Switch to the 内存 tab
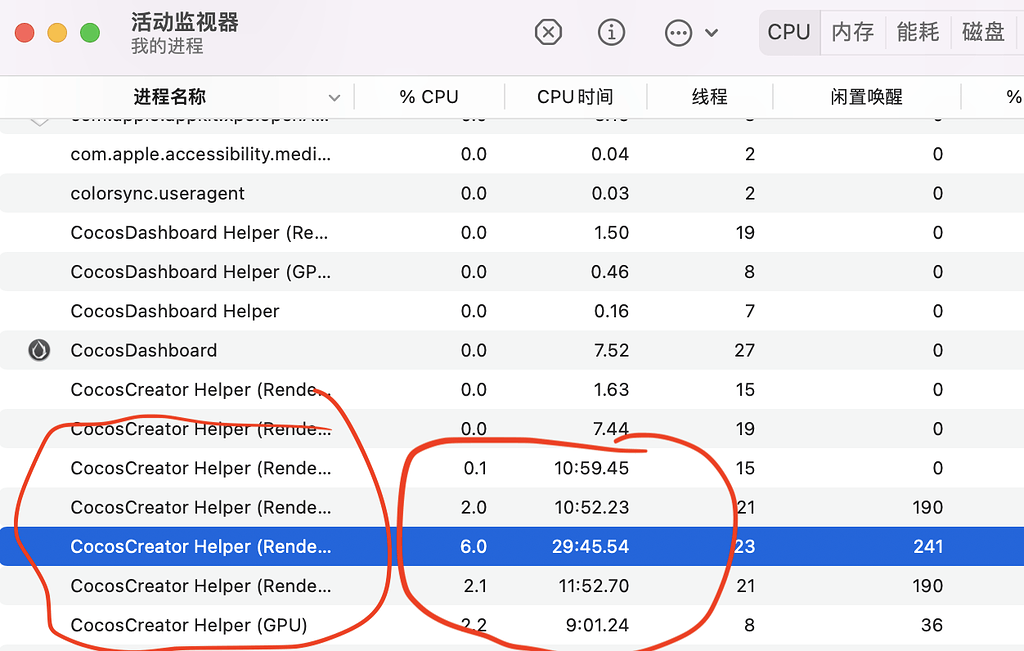Image resolution: width=1024 pixels, height=651 pixels. [853, 31]
